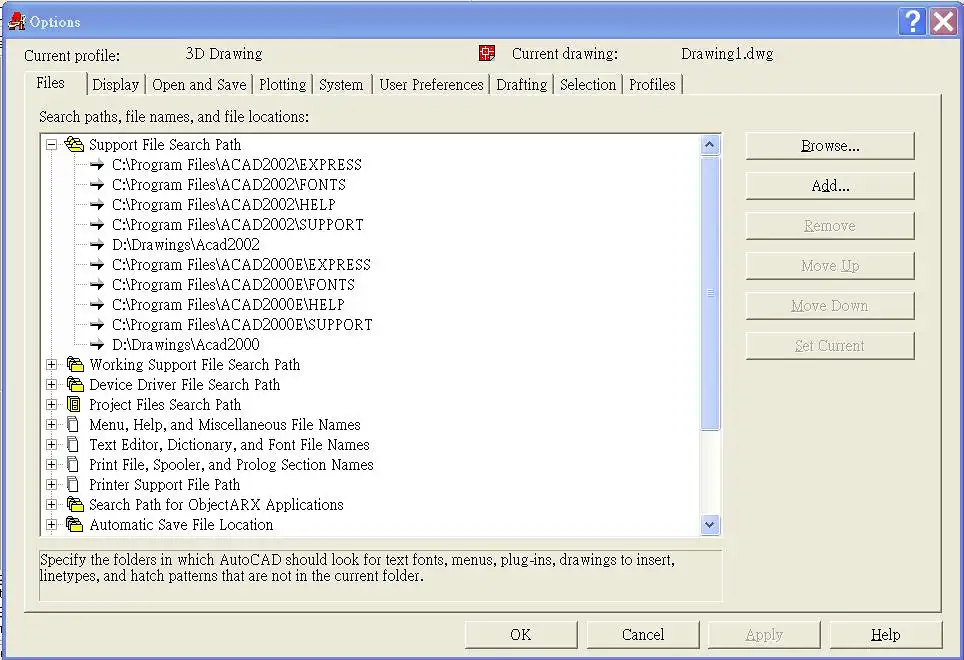Click the arrow icon beside ACAD2000E\EXPRESS path

(x=97, y=265)
